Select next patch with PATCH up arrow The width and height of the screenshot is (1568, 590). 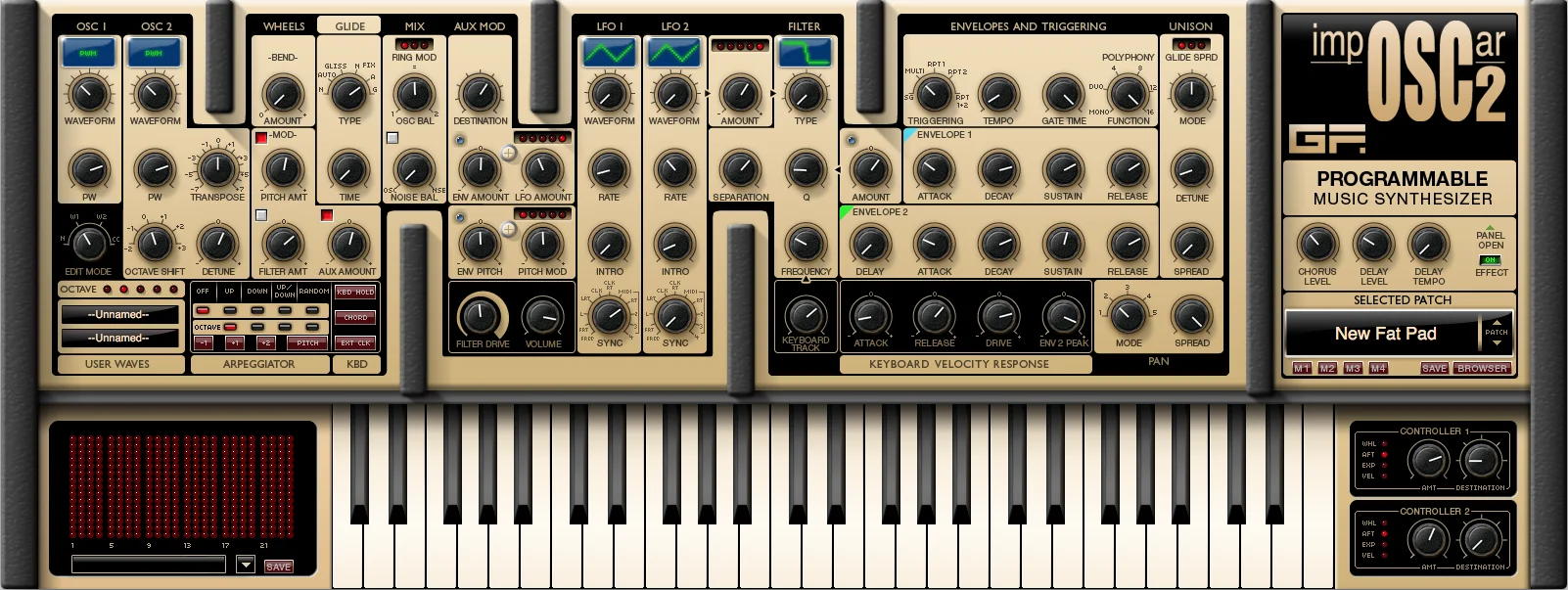[1497, 322]
